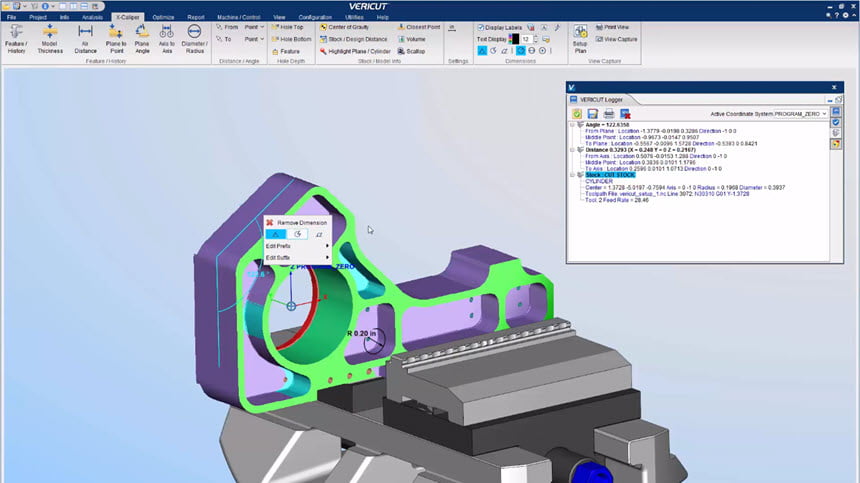860x483 pixels.
Task: Click the label background icon after text size
Action: [546, 39]
